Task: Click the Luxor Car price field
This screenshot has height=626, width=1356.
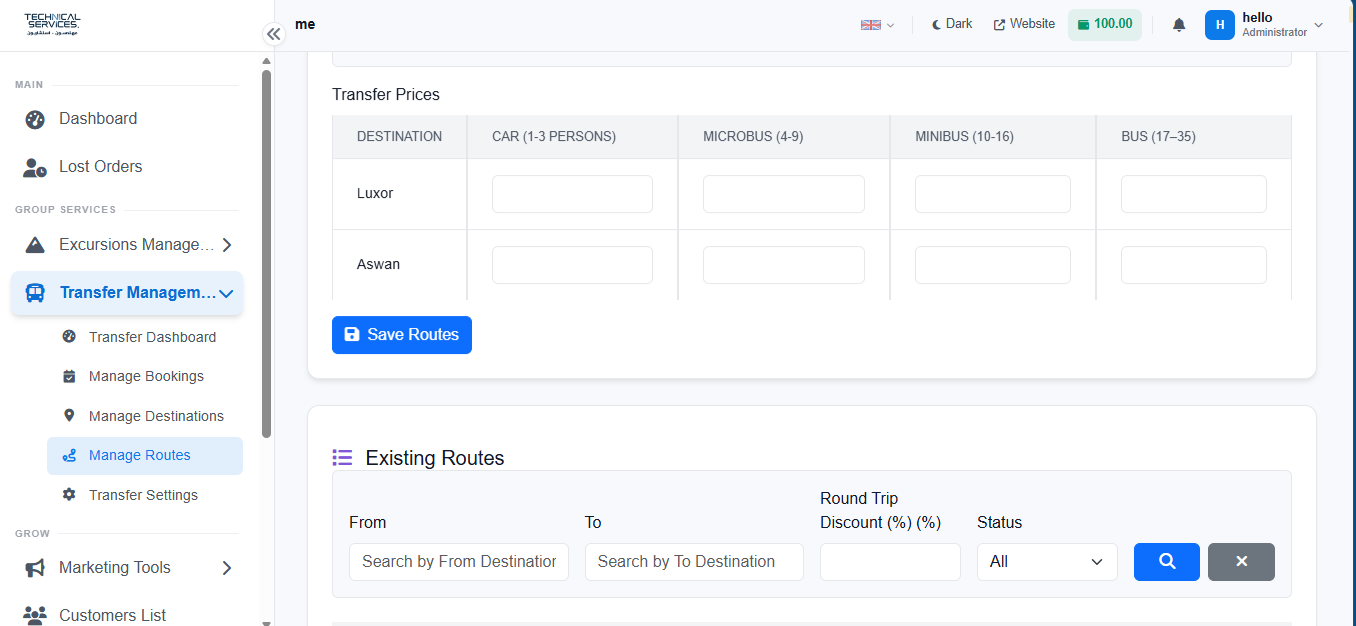Action: click(x=572, y=194)
